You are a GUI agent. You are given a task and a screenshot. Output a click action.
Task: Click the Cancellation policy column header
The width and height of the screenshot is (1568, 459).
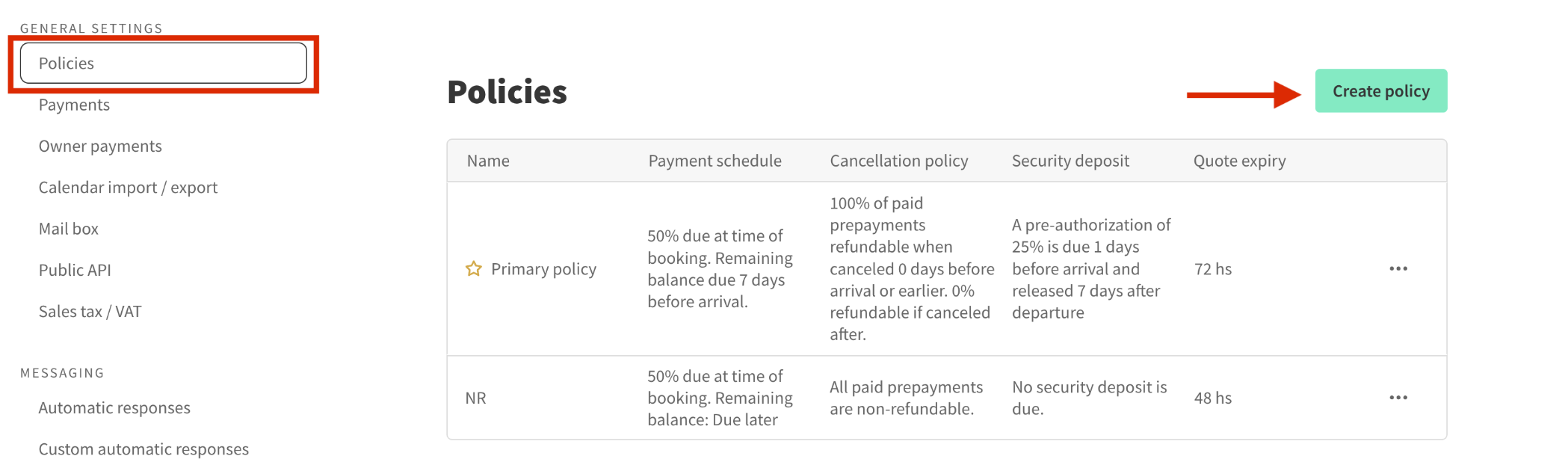coord(899,161)
